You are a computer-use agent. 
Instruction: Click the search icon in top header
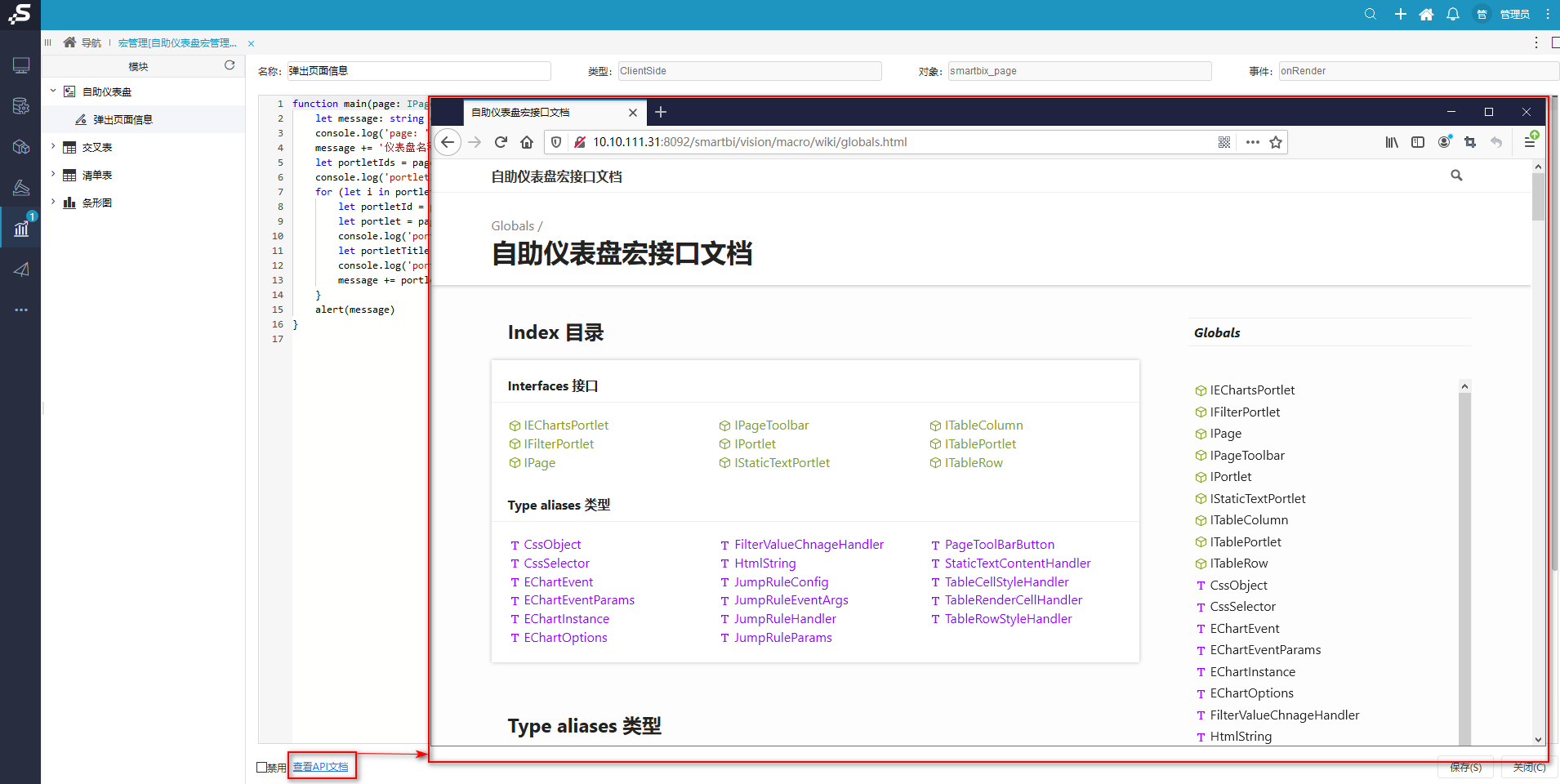tap(1371, 14)
